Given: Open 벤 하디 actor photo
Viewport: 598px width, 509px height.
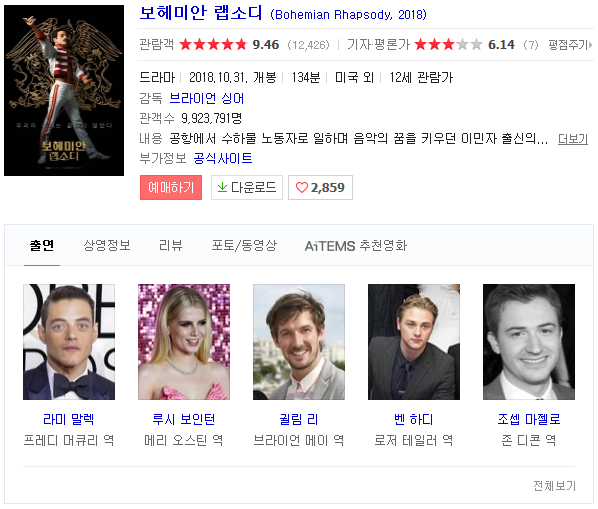Looking at the screenshot, I should [x=414, y=342].
